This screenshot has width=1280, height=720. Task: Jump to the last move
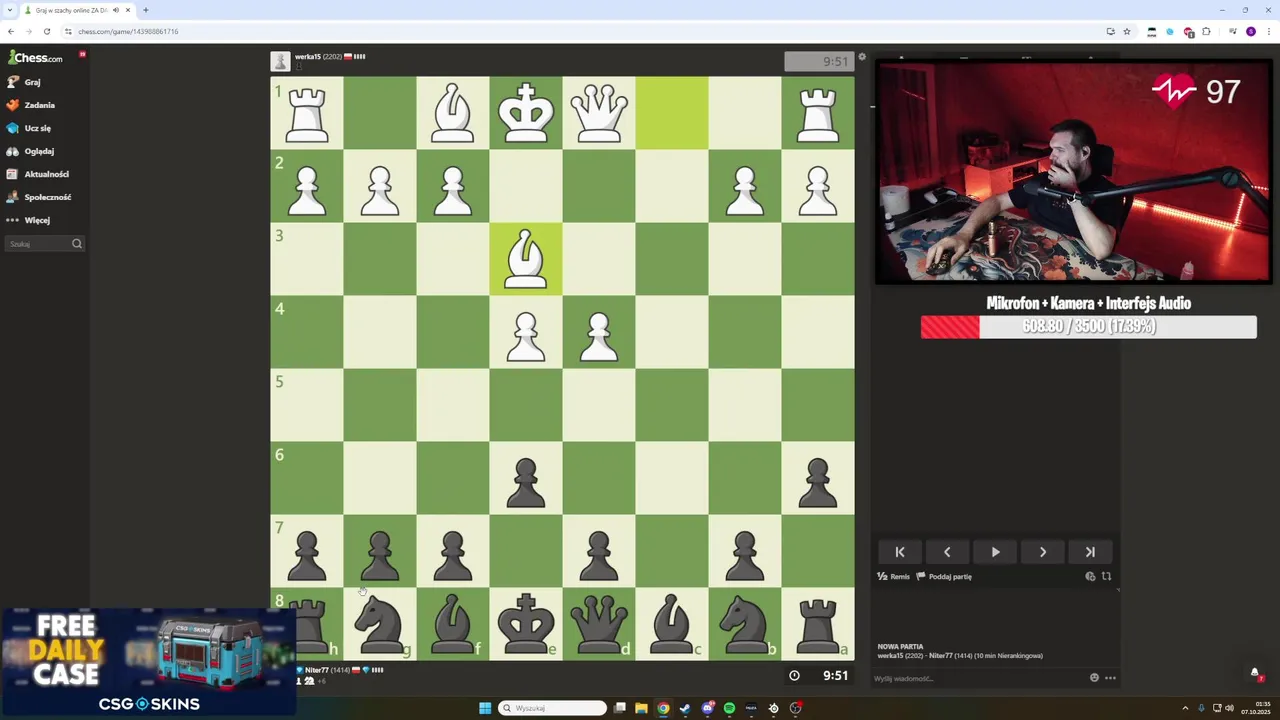click(1090, 552)
